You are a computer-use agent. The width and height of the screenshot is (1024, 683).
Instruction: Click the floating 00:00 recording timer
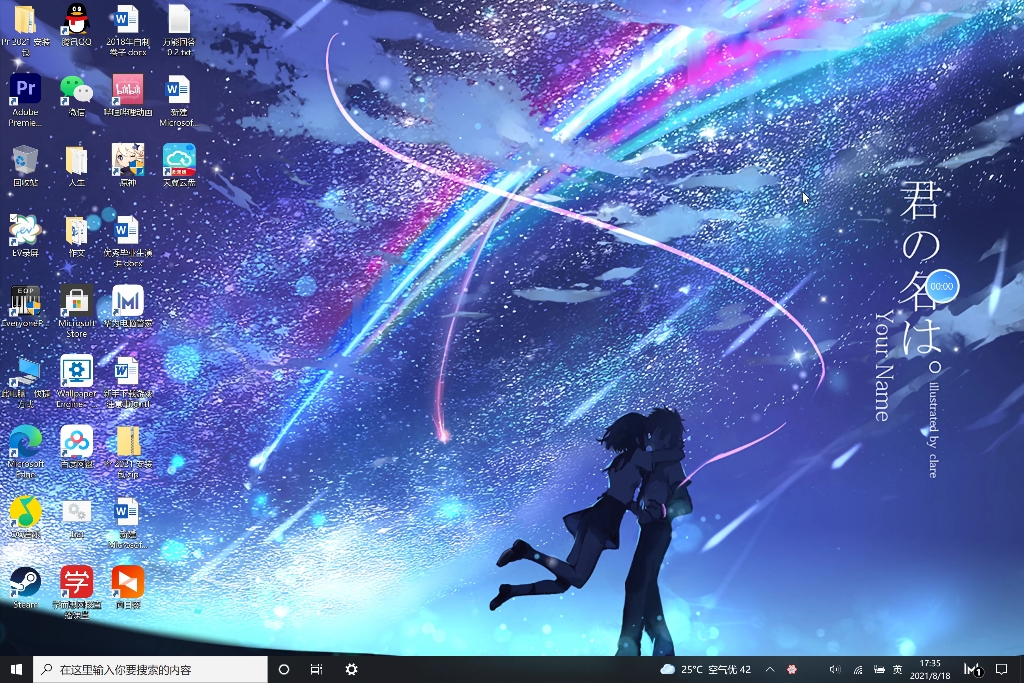point(942,286)
